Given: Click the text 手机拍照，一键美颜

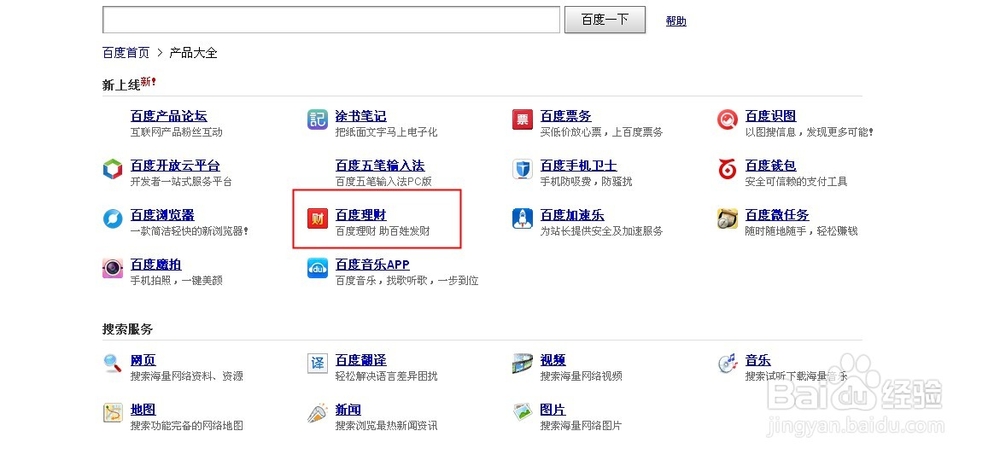Looking at the screenshot, I should tap(177, 281).
